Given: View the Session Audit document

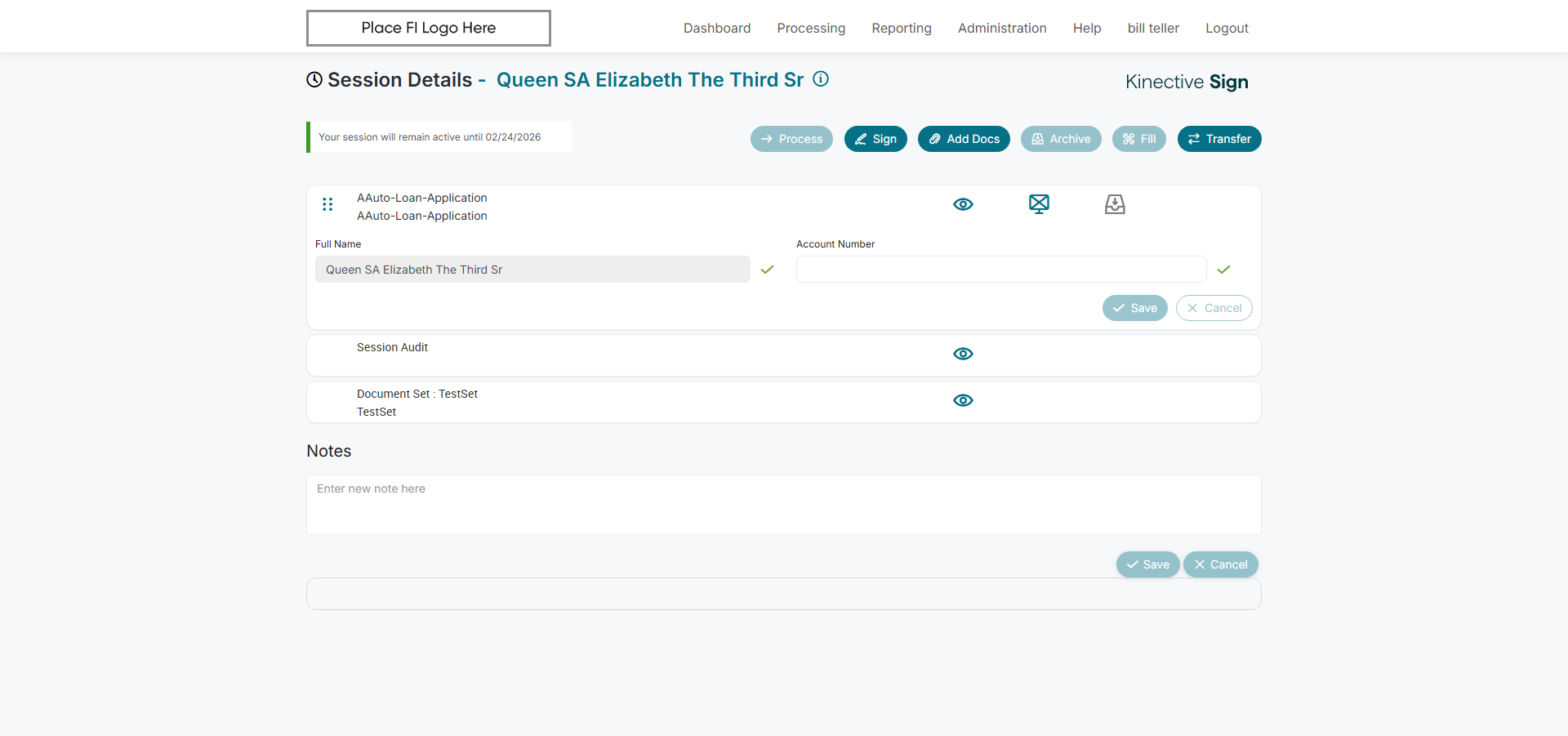Looking at the screenshot, I should tap(963, 354).
